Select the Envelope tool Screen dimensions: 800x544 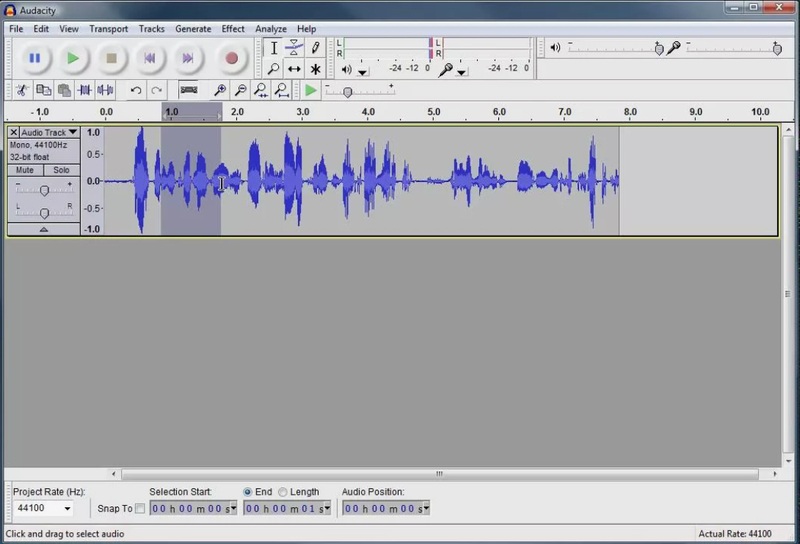294,48
